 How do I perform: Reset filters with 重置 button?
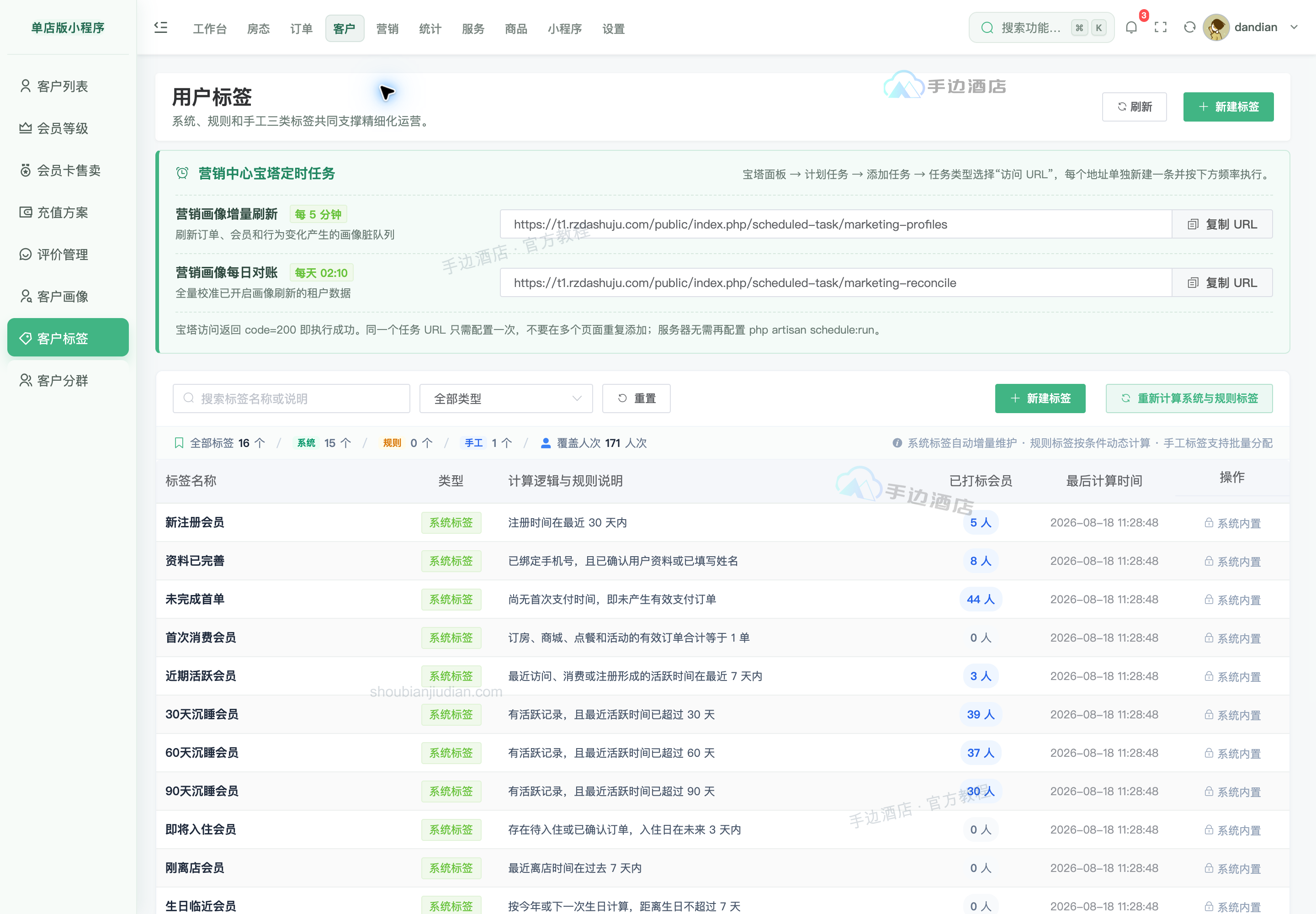(x=636, y=399)
